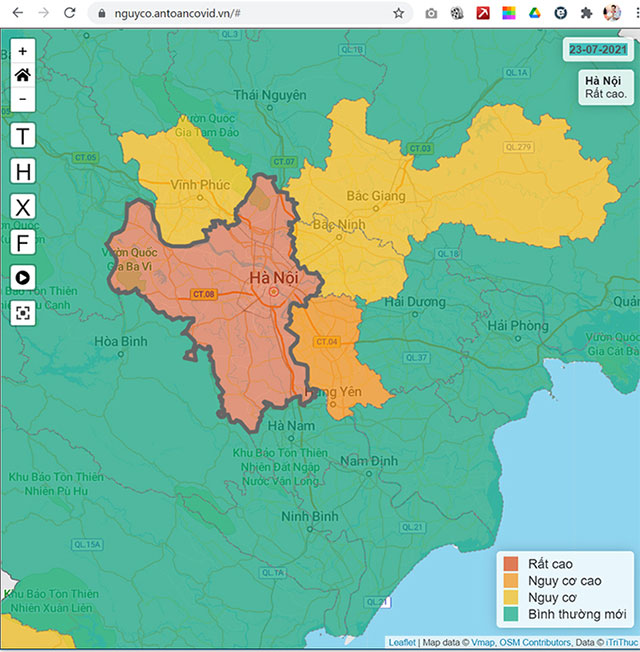Image resolution: width=640 pixels, height=652 pixels.
Task: Reload the page with refresh icon
Action: click(69, 13)
